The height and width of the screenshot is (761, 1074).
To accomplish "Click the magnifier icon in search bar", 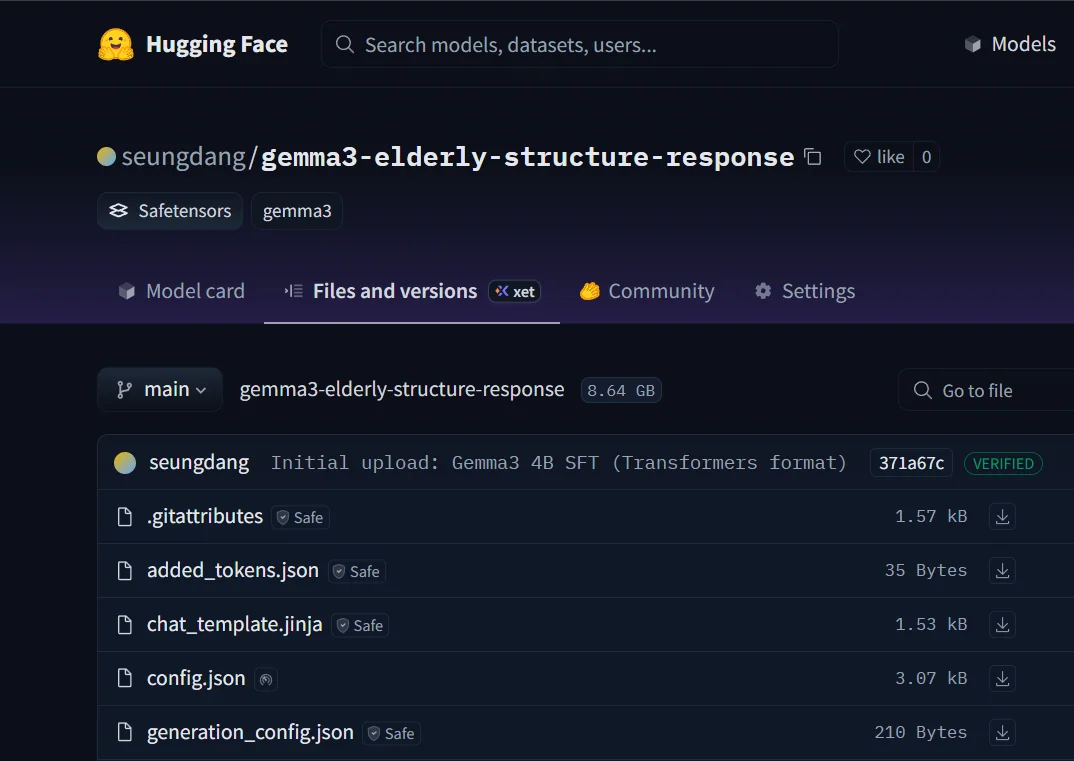I will (x=345, y=45).
